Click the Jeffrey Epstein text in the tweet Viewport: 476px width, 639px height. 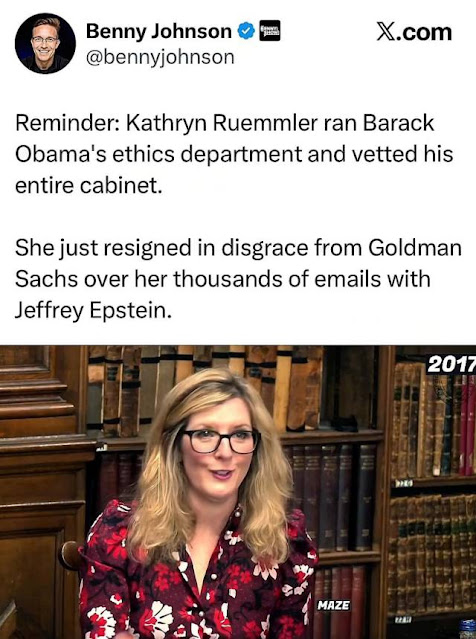[93, 311]
